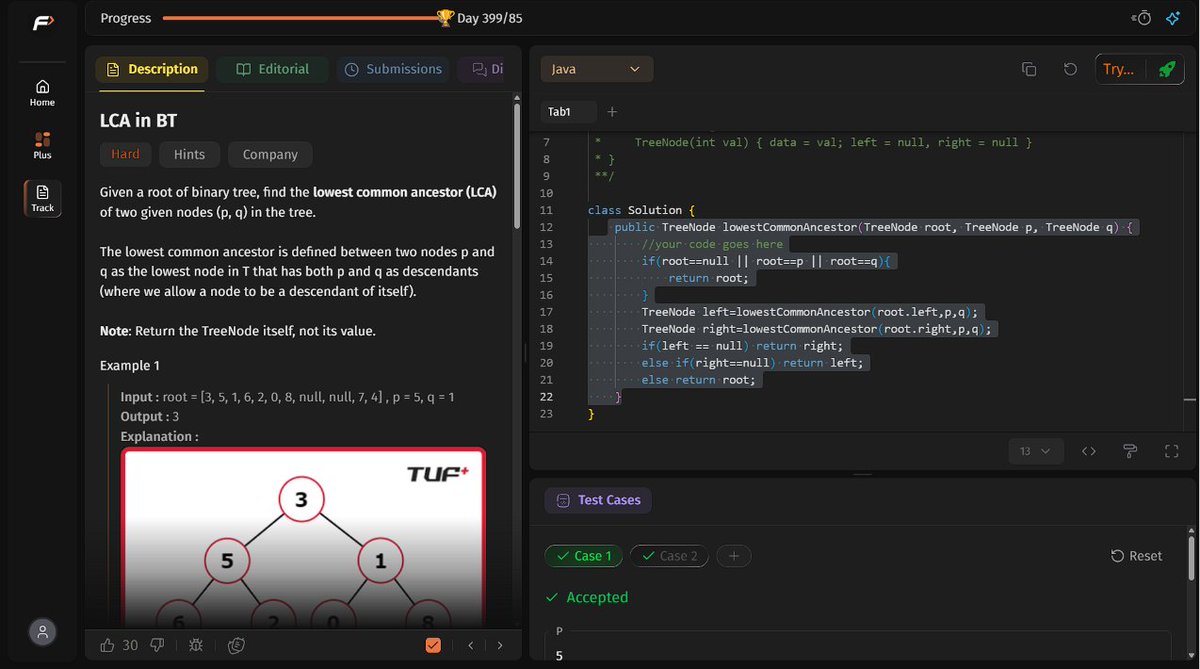
Task: Open the Plus section in sidebar
Action: [x=42, y=145]
